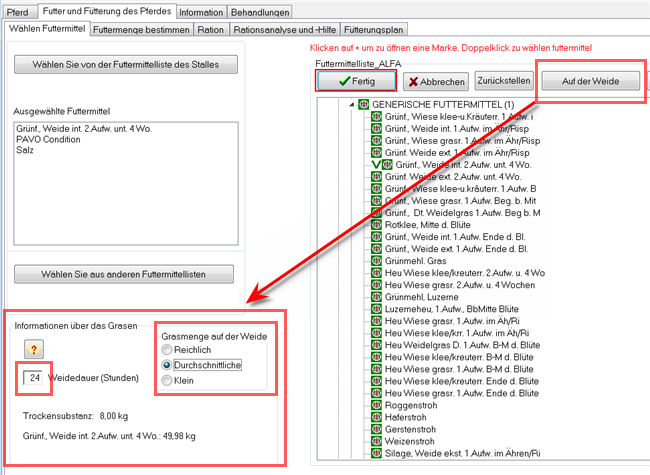
Task: Click icon of Grünf. Weide ext. 1.Aufw. im Ähr/Risp
Action: (x=376, y=153)
